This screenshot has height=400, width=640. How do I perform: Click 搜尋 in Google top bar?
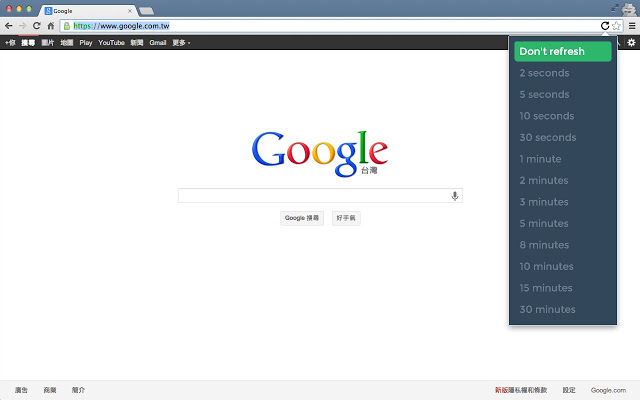click(x=28, y=42)
